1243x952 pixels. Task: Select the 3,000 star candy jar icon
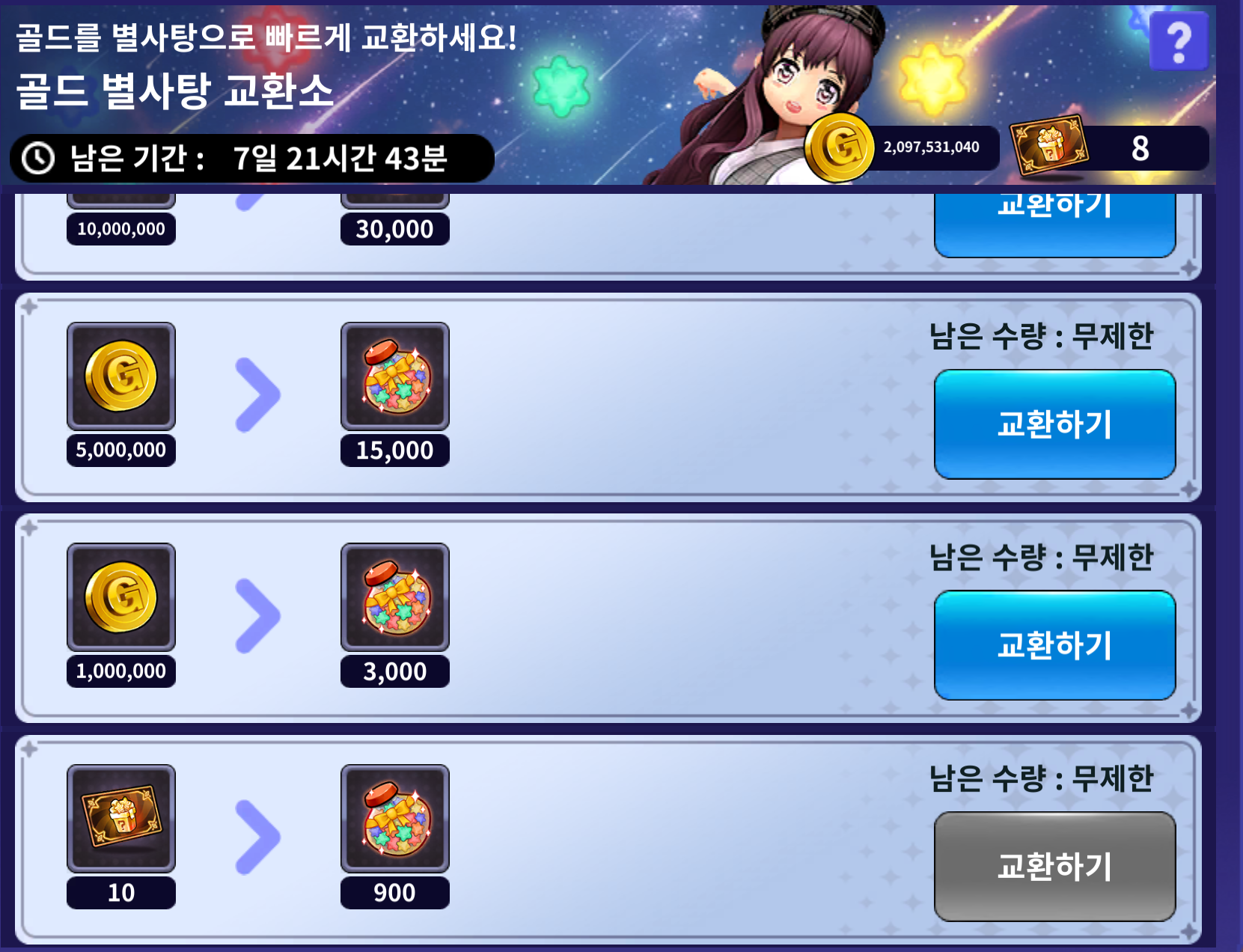(x=395, y=596)
